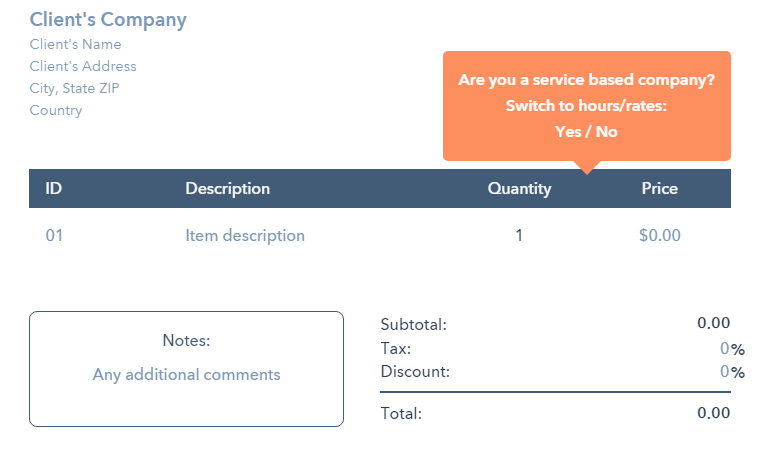Edit Any additional comments in Notes box
The width and height of the screenshot is (762, 469).
pyautogui.click(x=187, y=375)
